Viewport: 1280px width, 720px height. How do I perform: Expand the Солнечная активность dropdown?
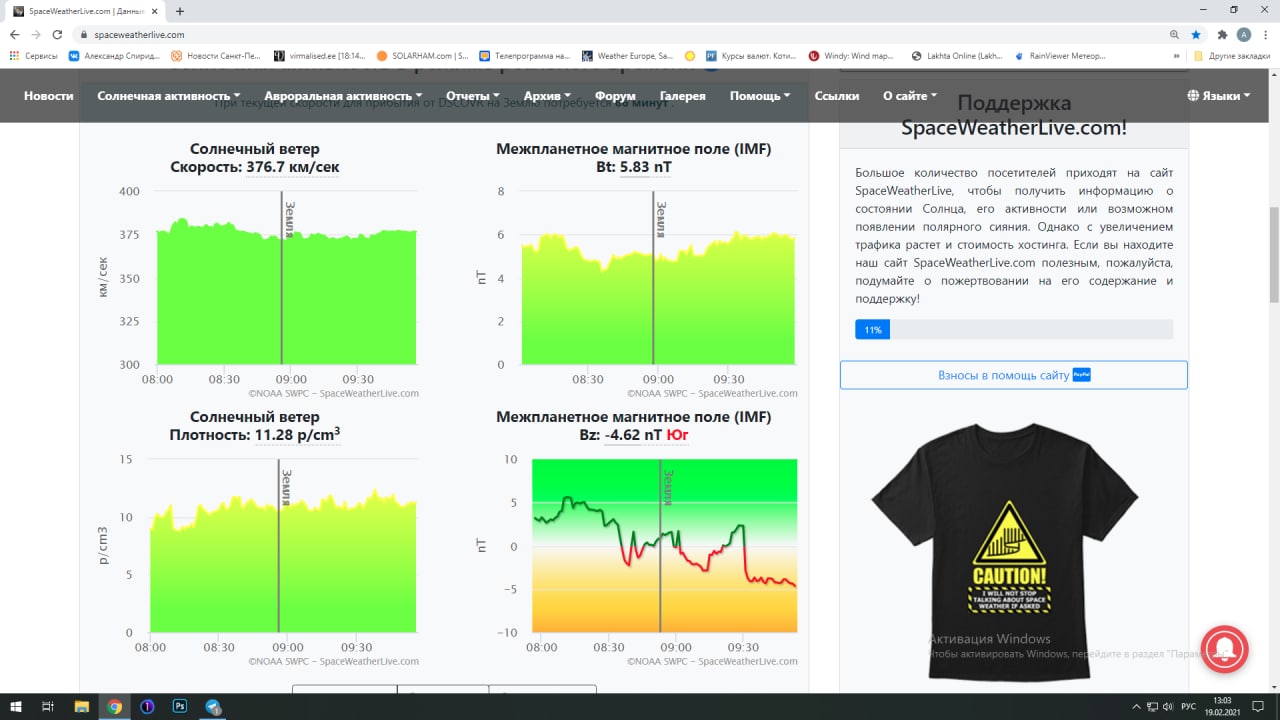[169, 96]
